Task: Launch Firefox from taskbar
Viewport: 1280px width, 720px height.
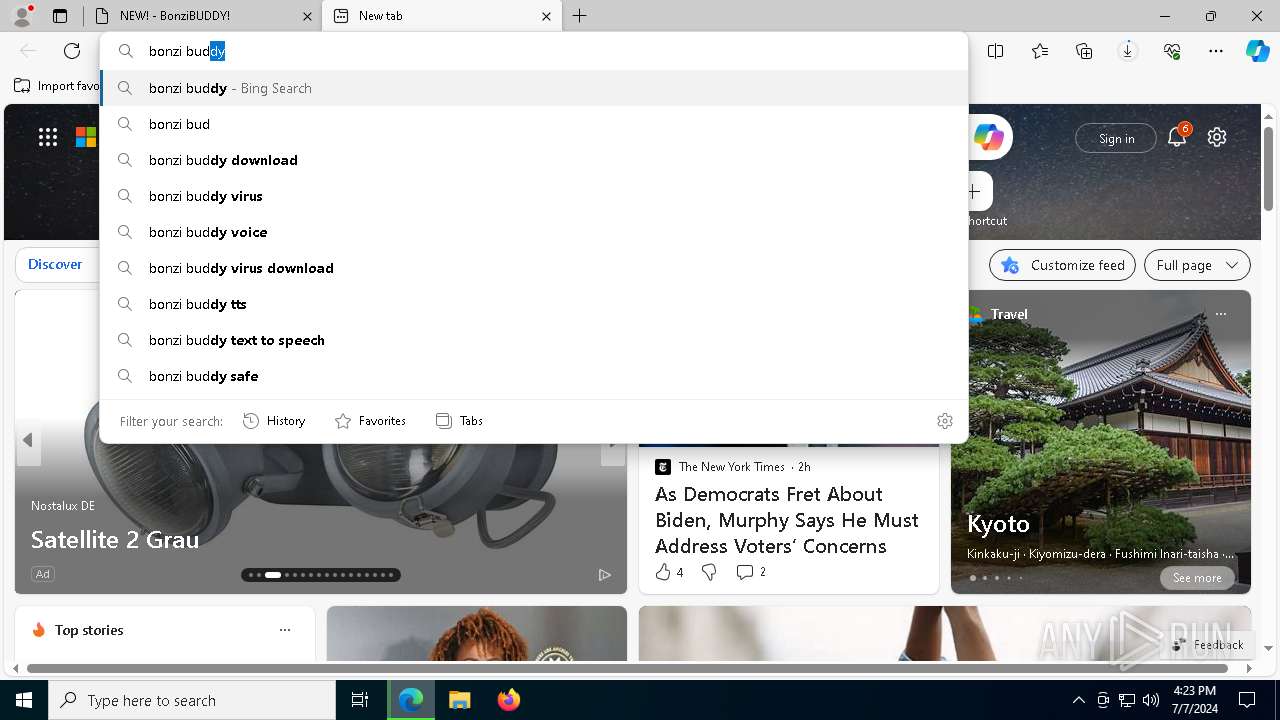Action: (x=509, y=700)
